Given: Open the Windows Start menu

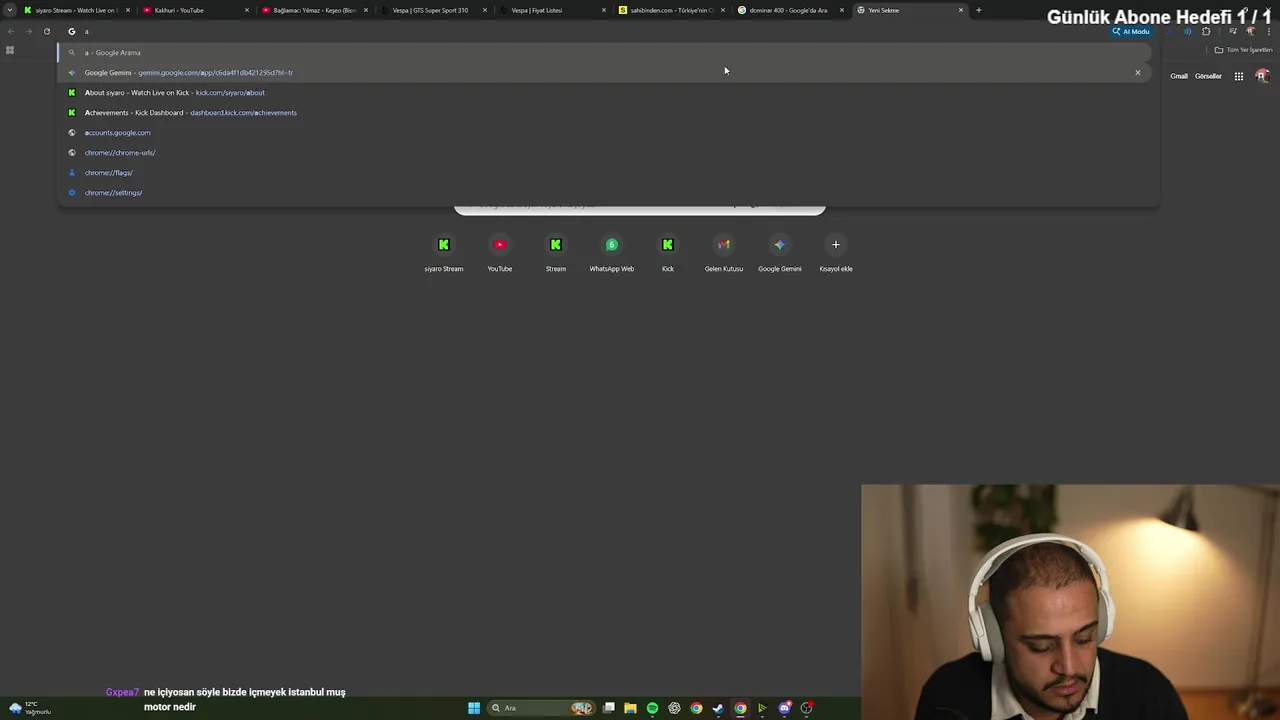Looking at the screenshot, I should pos(474,708).
